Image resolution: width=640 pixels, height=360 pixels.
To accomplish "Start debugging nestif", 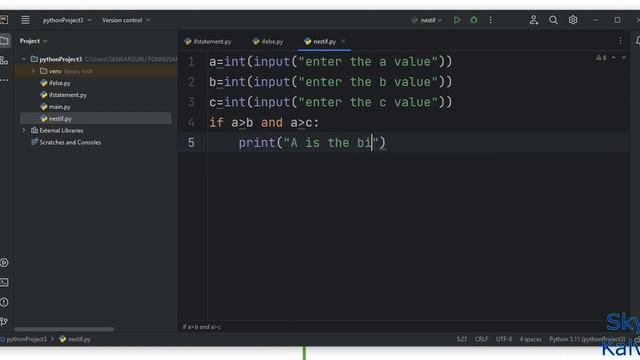I will [474, 20].
